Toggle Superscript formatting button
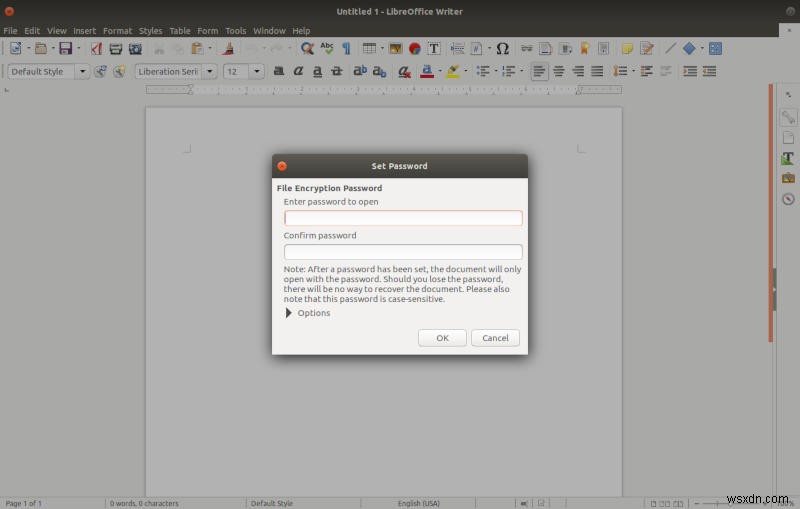The image size is (800, 509). (360, 71)
